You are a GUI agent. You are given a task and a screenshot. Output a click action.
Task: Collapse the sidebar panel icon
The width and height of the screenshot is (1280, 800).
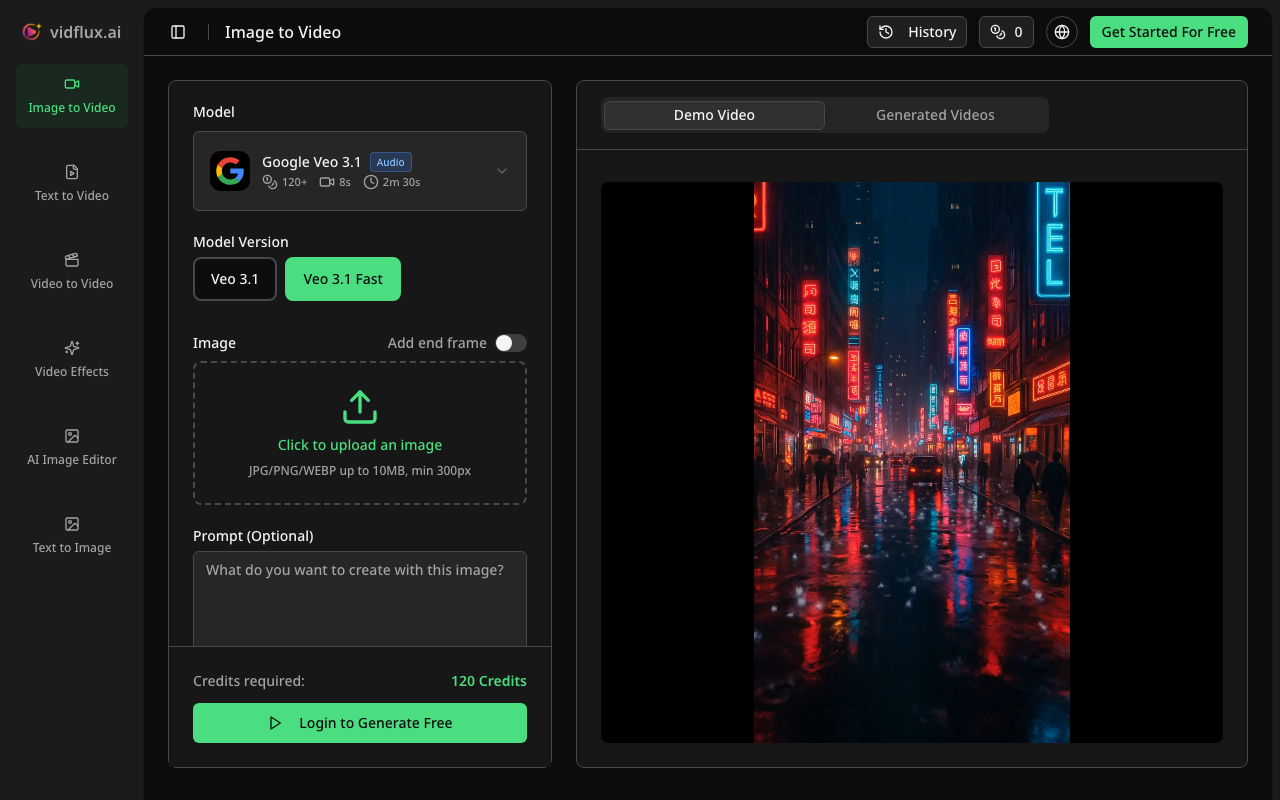[x=178, y=32]
